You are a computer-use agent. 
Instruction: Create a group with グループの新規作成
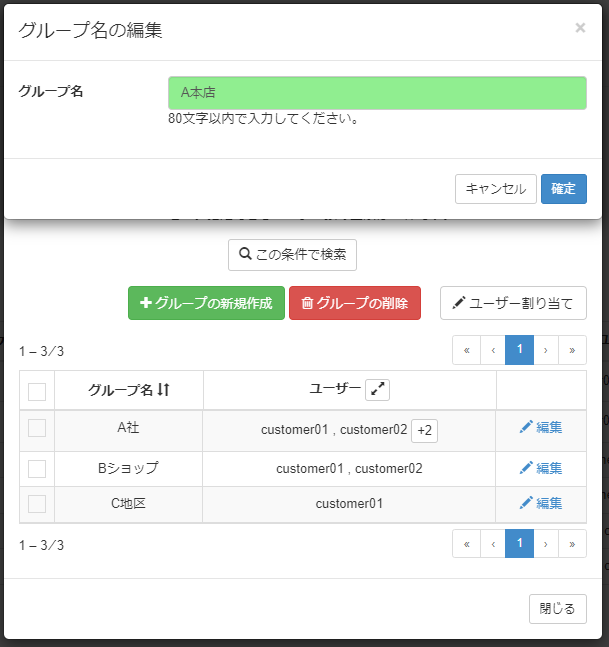pos(206,303)
